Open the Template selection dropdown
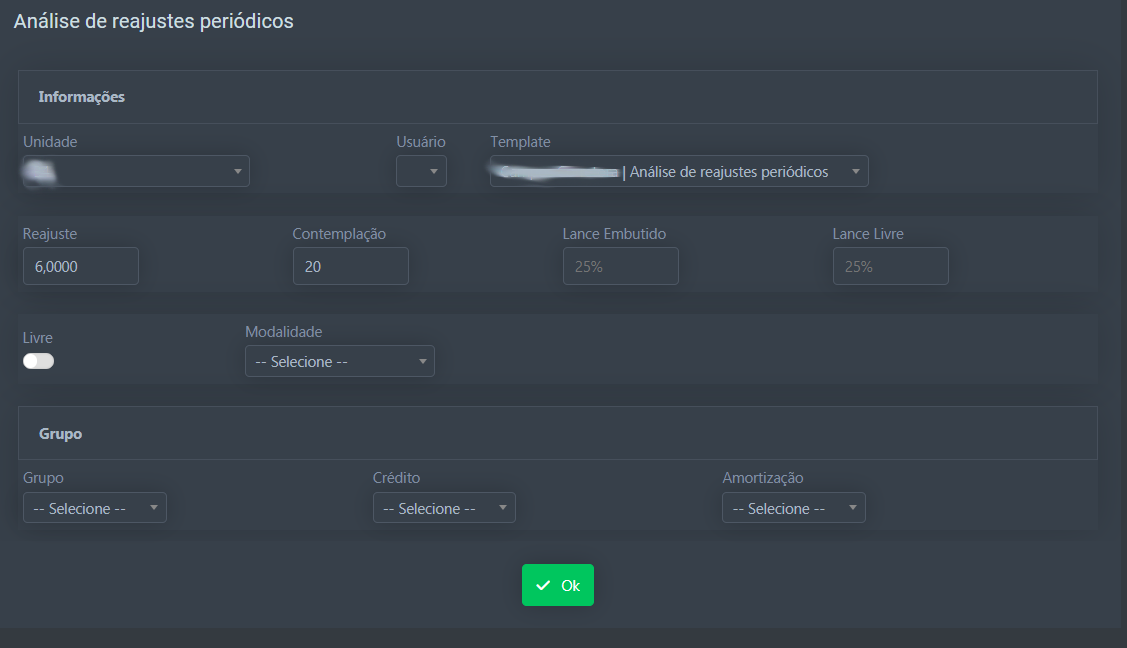The height and width of the screenshot is (648, 1127). coord(679,171)
